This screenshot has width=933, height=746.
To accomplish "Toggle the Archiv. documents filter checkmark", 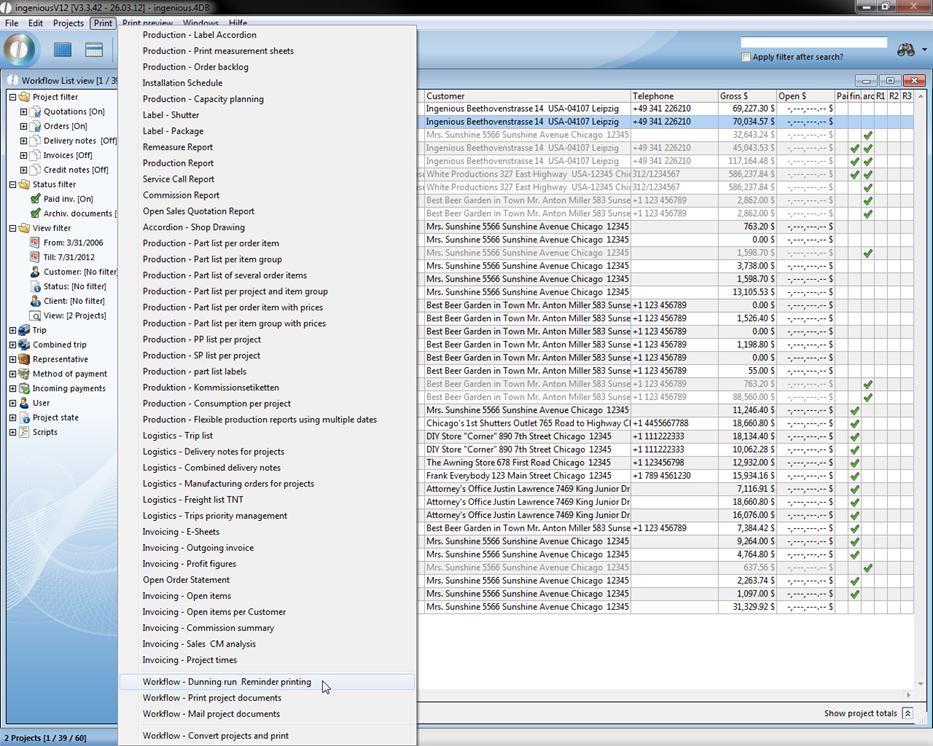I will tap(35, 214).
